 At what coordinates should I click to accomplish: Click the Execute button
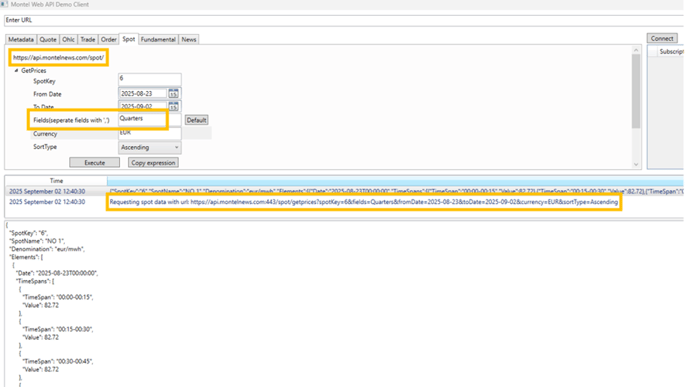pos(94,163)
